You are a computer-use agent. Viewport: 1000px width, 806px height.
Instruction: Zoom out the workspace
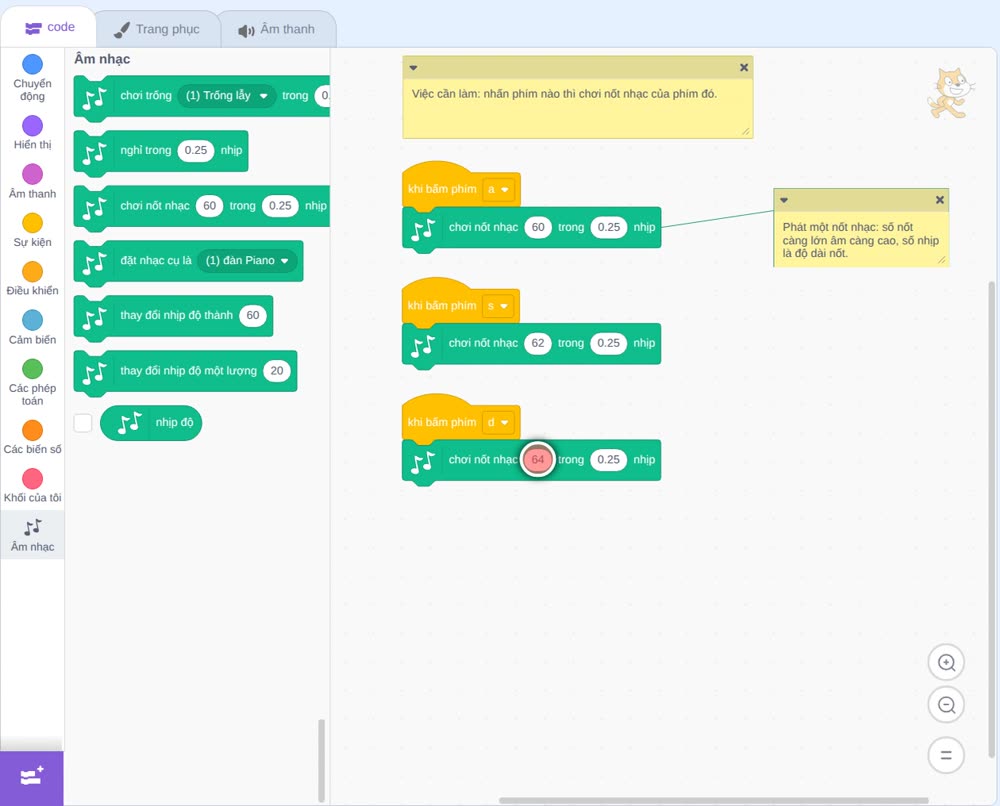point(946,705)
